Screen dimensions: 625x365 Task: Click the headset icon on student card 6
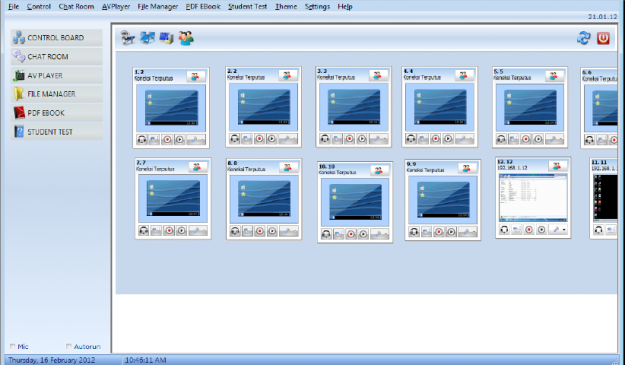pos(590,140)
